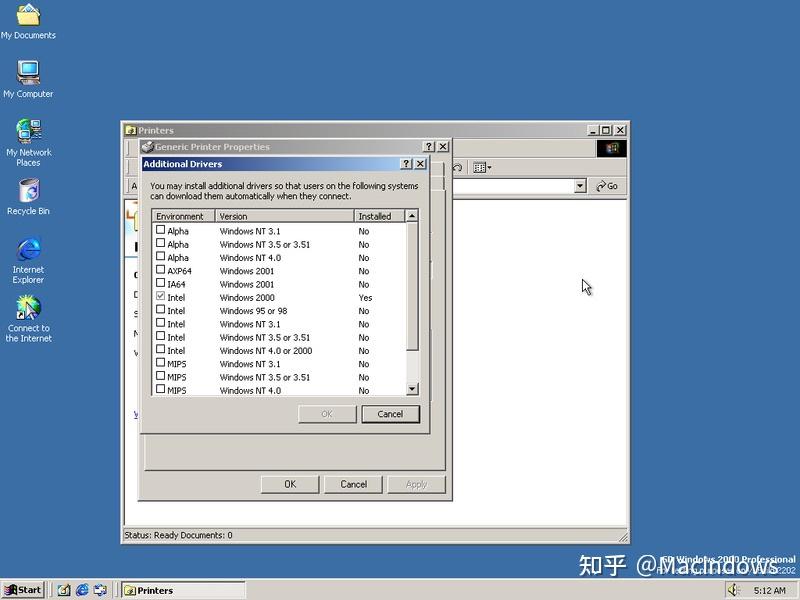Enable the Alpha Windows NT 4.0 driver
The height and width of the screenshot is (600, 800).
pyautogui.click(x=160, y=257)
